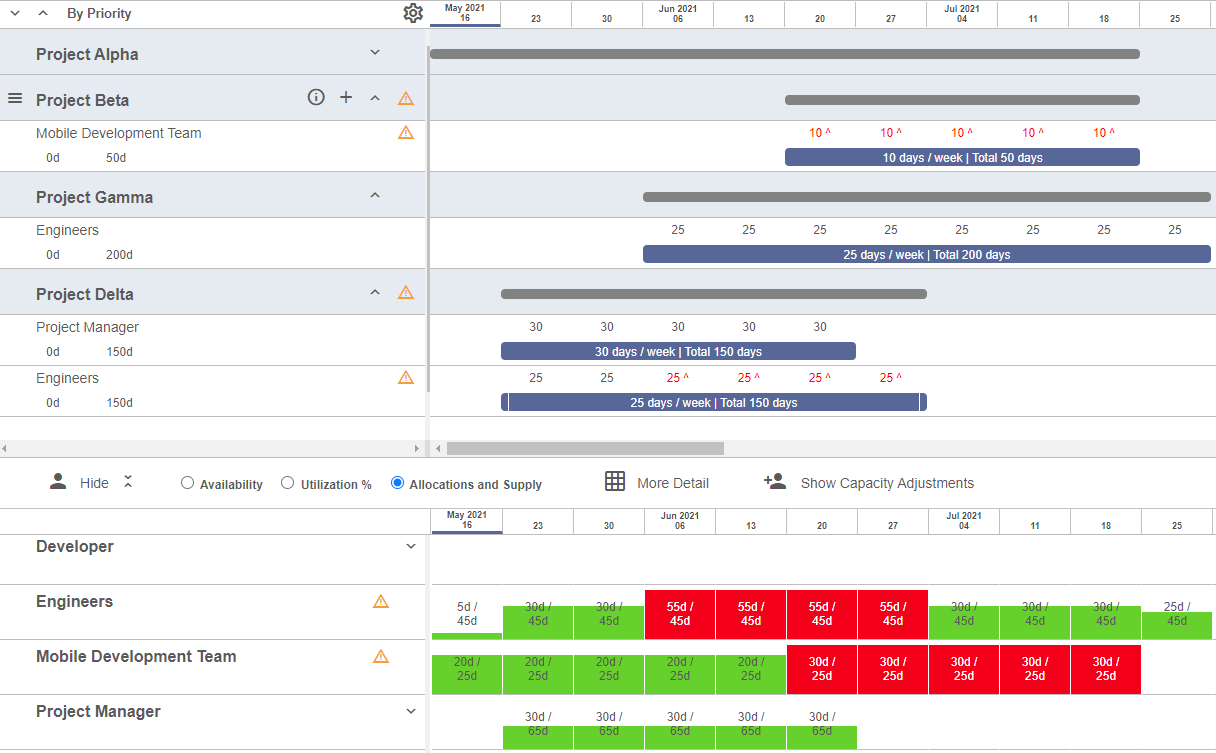
Task: Click the info icon on Project Beta
Action: tap(316, 97)
